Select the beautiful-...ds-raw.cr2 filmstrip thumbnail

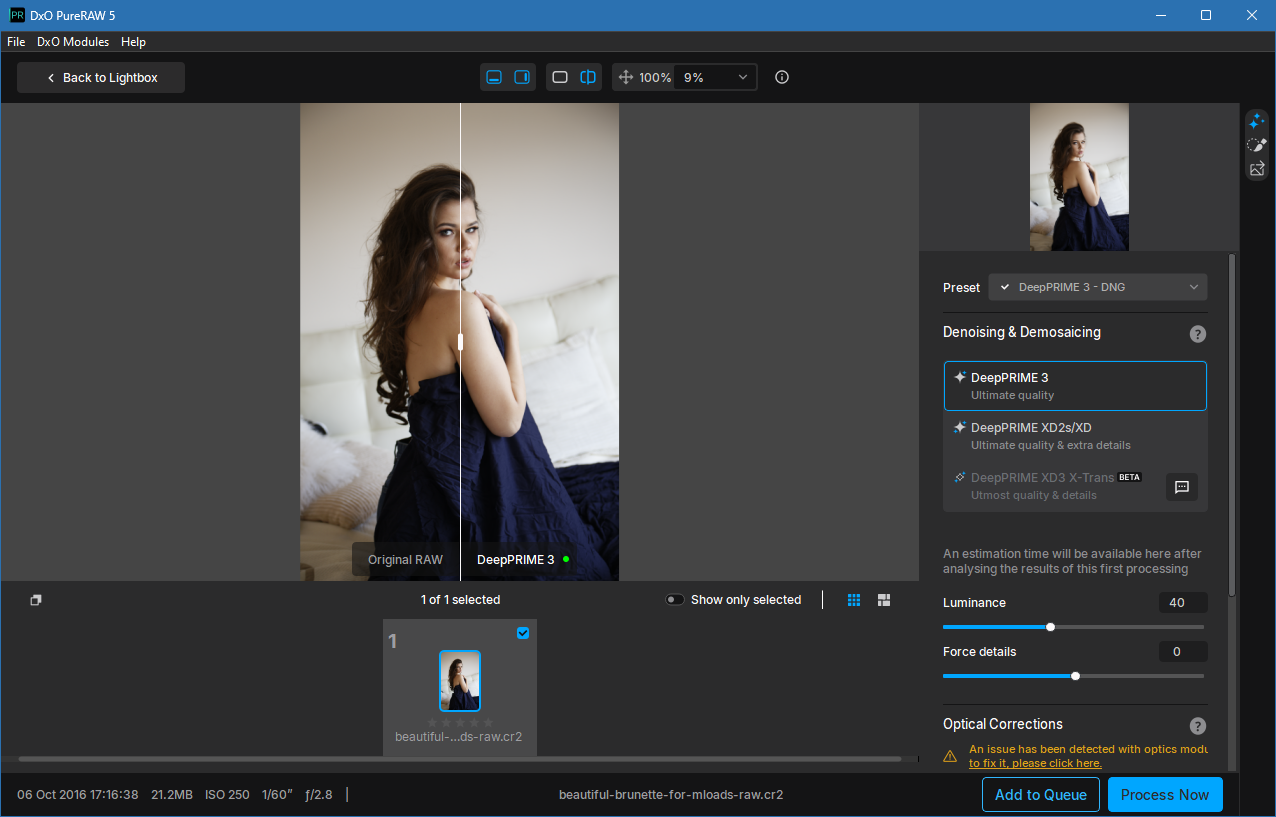coord(460,681)
